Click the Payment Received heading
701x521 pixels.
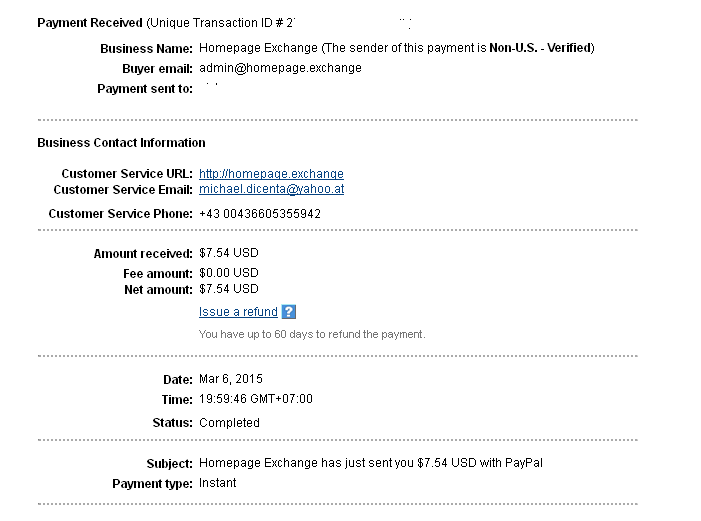coord(89,22)
